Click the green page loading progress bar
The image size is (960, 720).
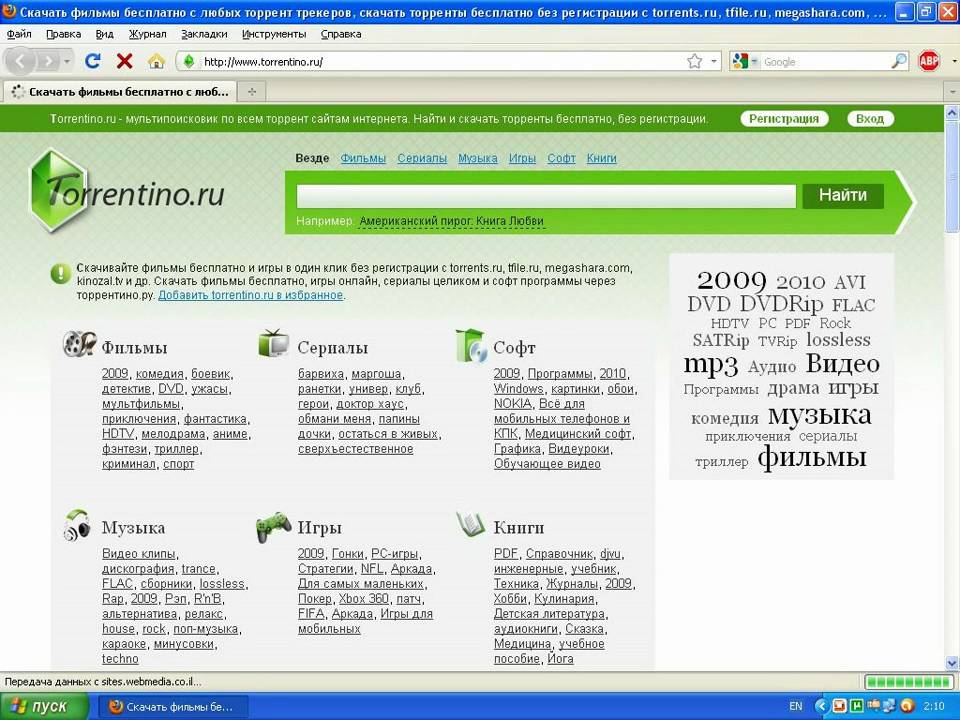pyautogui.click(x=909, y=681)
